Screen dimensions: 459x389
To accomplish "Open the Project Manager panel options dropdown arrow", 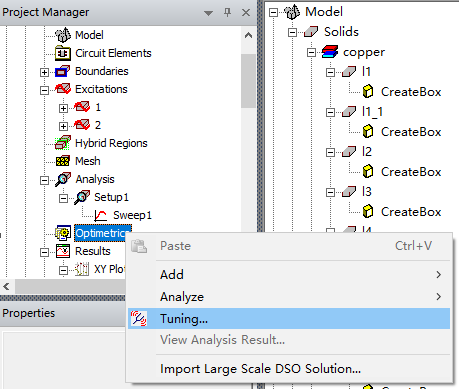I will pyautogui.click(x=208, y=13).
